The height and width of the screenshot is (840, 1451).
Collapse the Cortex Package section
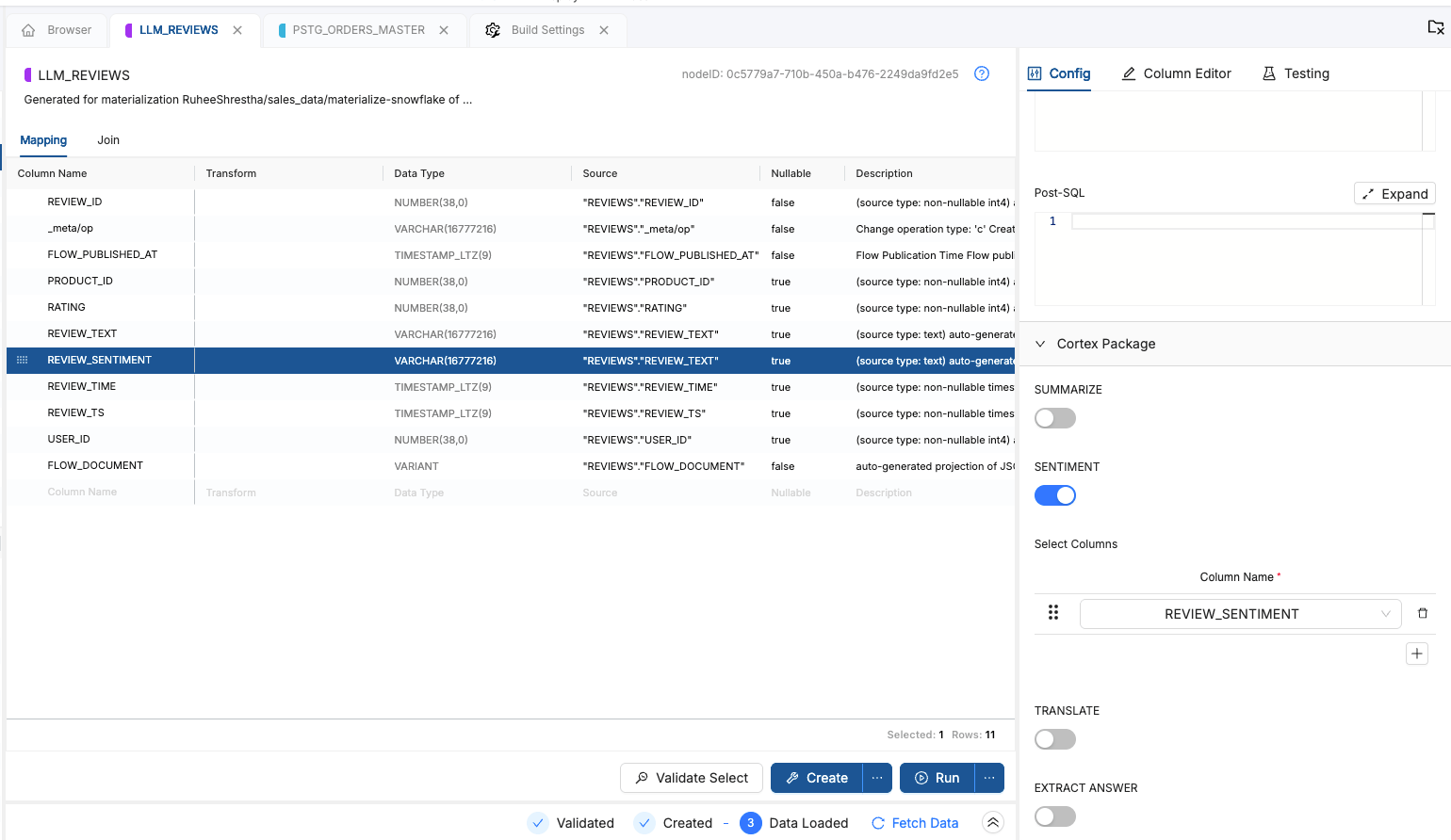pos(1040,344)
